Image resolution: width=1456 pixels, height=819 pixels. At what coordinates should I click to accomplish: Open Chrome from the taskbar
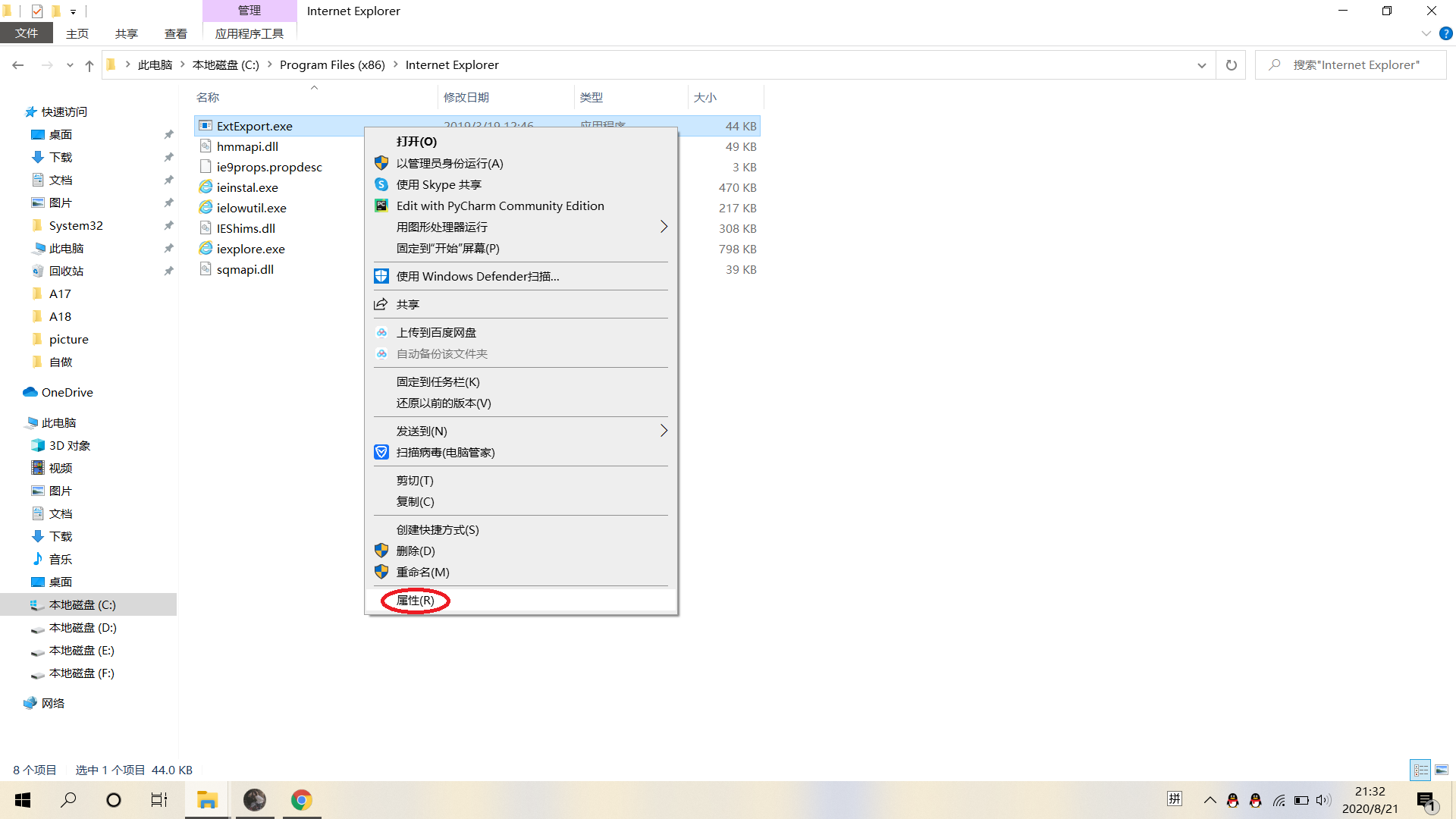pos(301,800)
